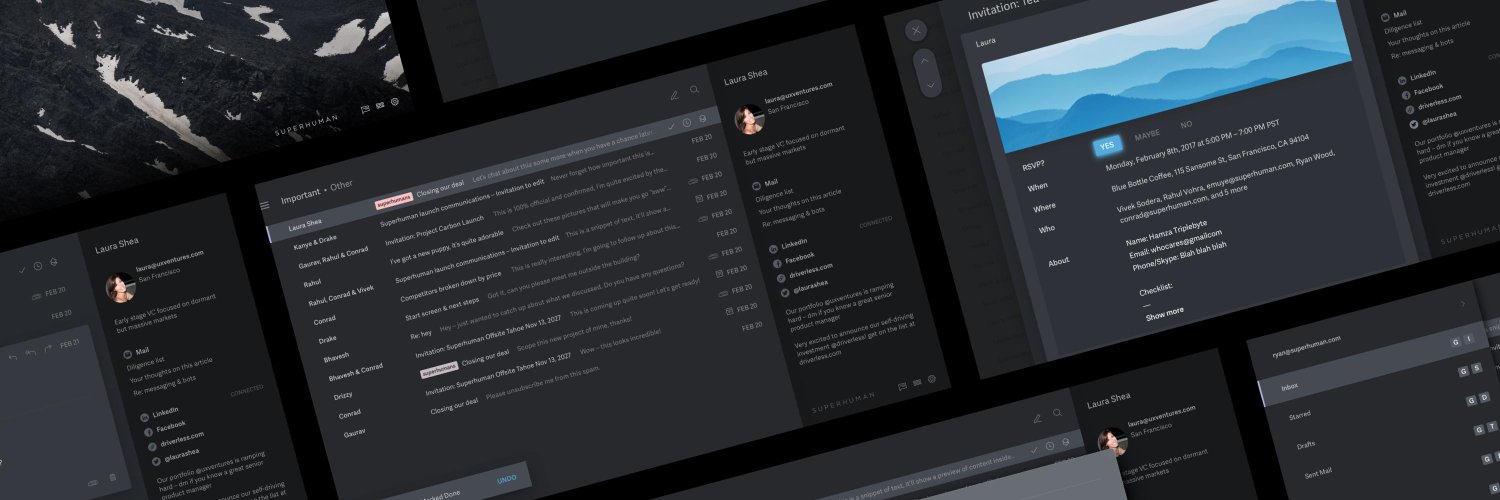This screenshot has width=1500, height=500.
Task: Click the Mail icon in the center window's contact panel
Action: coord(756,184)
